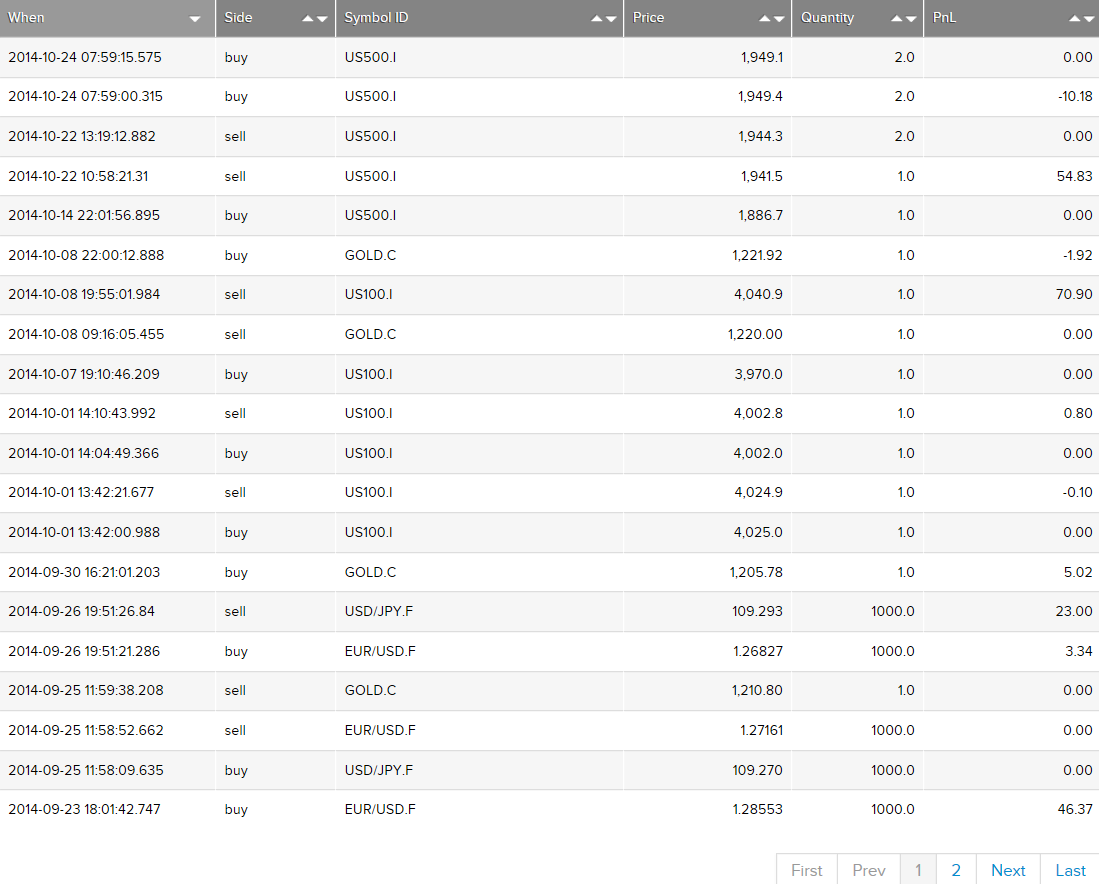
Task: Click Symbol ID descending sort arrow
Action: (x=611, y=19)
